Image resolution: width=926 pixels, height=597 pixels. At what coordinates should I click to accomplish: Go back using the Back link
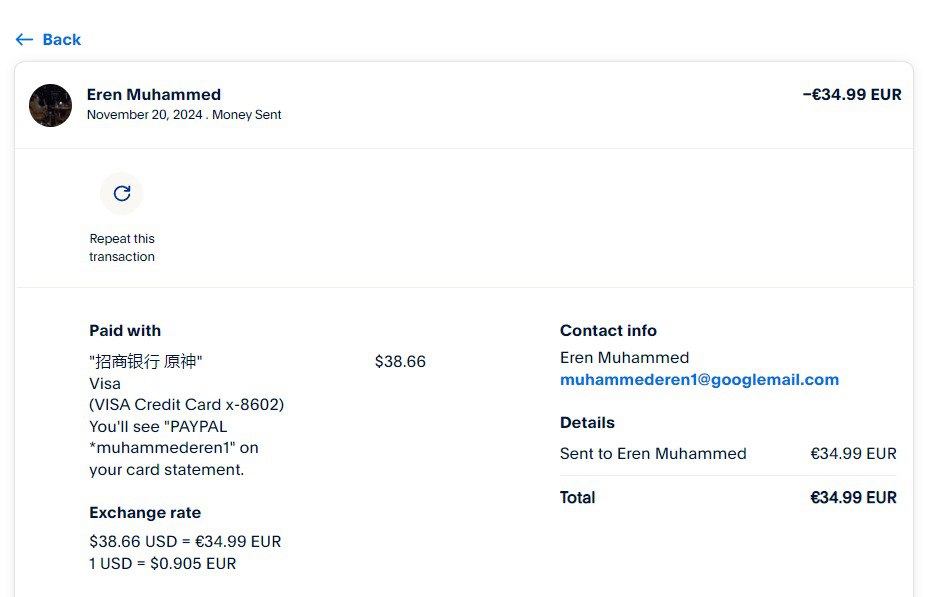pos(61,40)
